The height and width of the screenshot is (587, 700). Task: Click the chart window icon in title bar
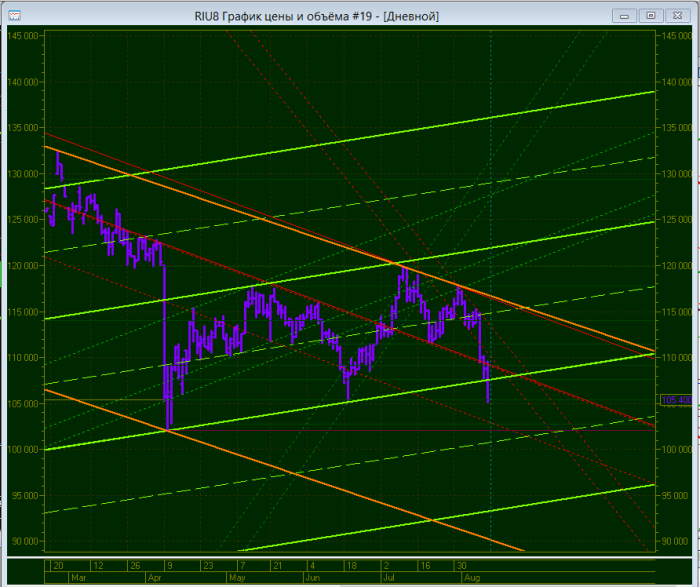coord(14,16)
